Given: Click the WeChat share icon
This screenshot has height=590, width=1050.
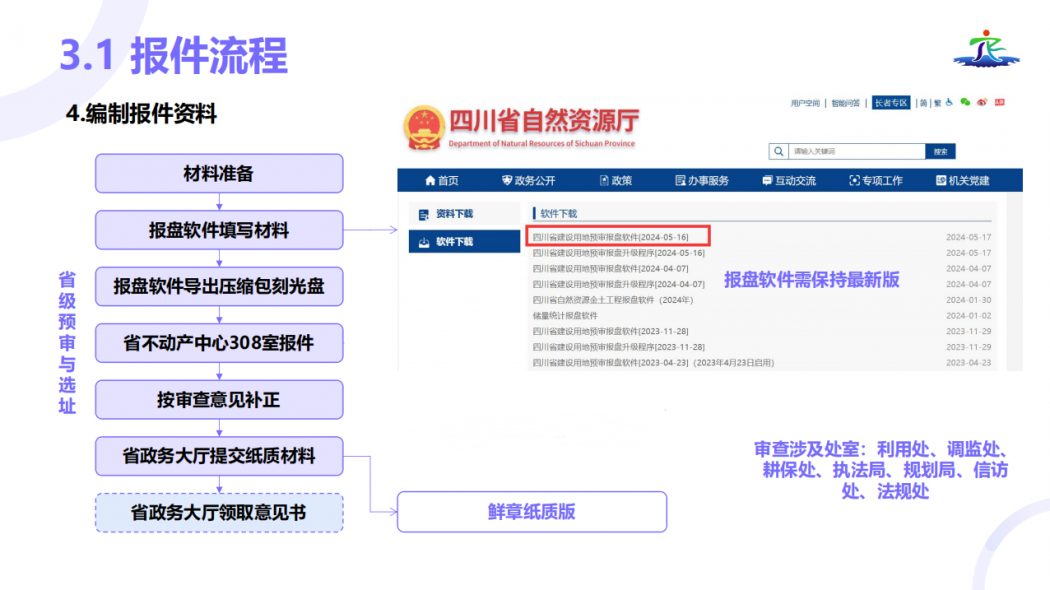Looking at the screenshot, I should coord(964,102).
